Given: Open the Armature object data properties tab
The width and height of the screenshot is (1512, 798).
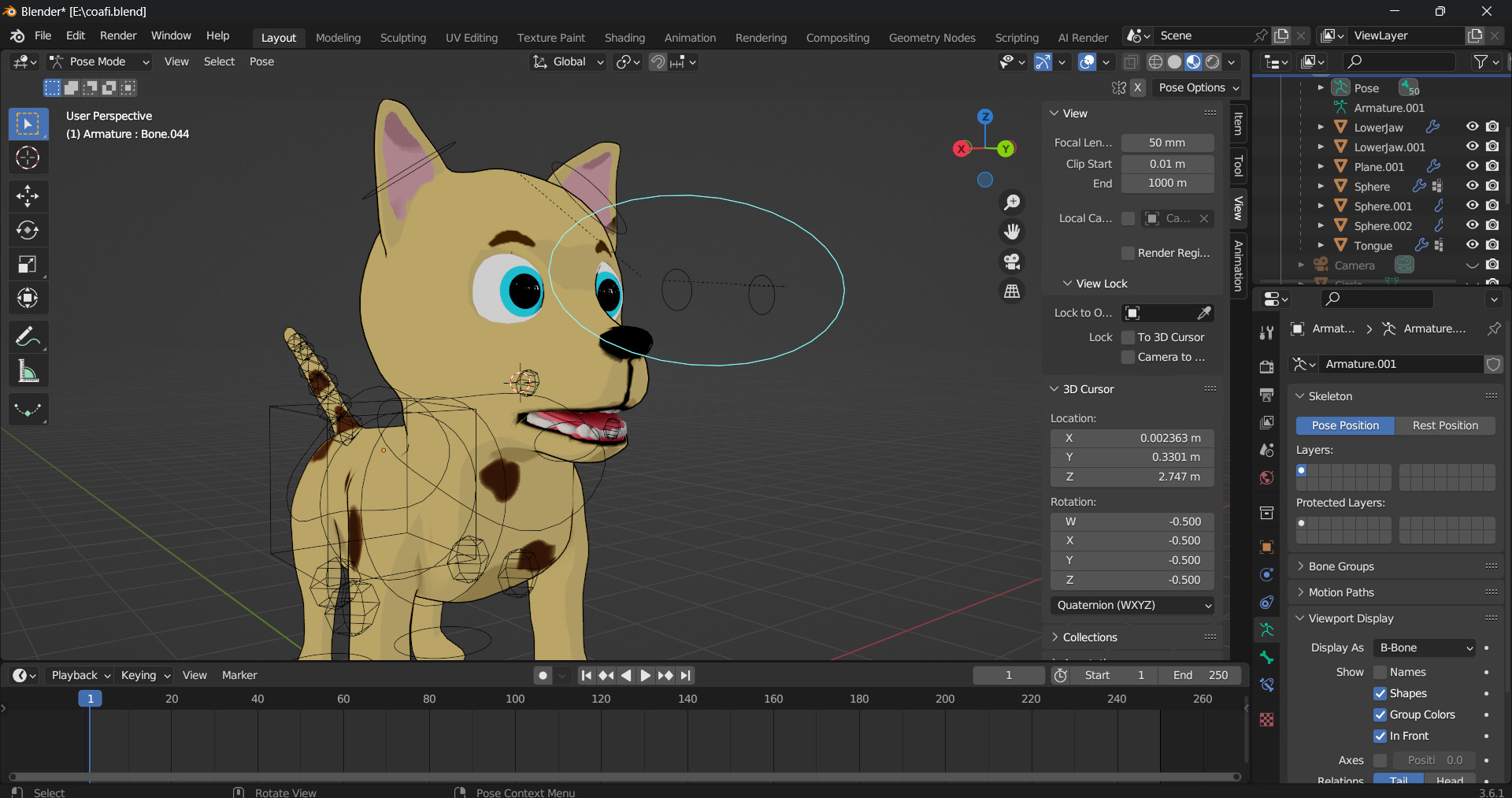Looking at the screenshot, I should tap(1266, 629).
